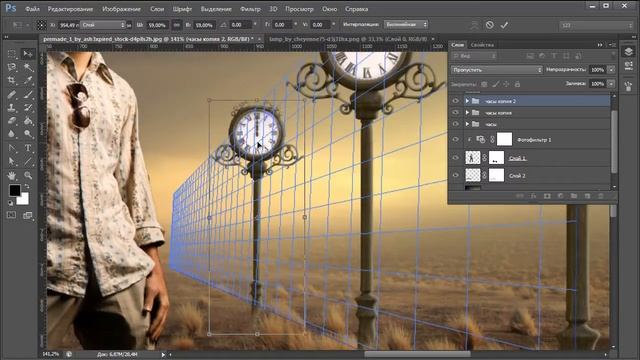Open the Изображение menu
The image size is (640, 360).
click(121, 9)
